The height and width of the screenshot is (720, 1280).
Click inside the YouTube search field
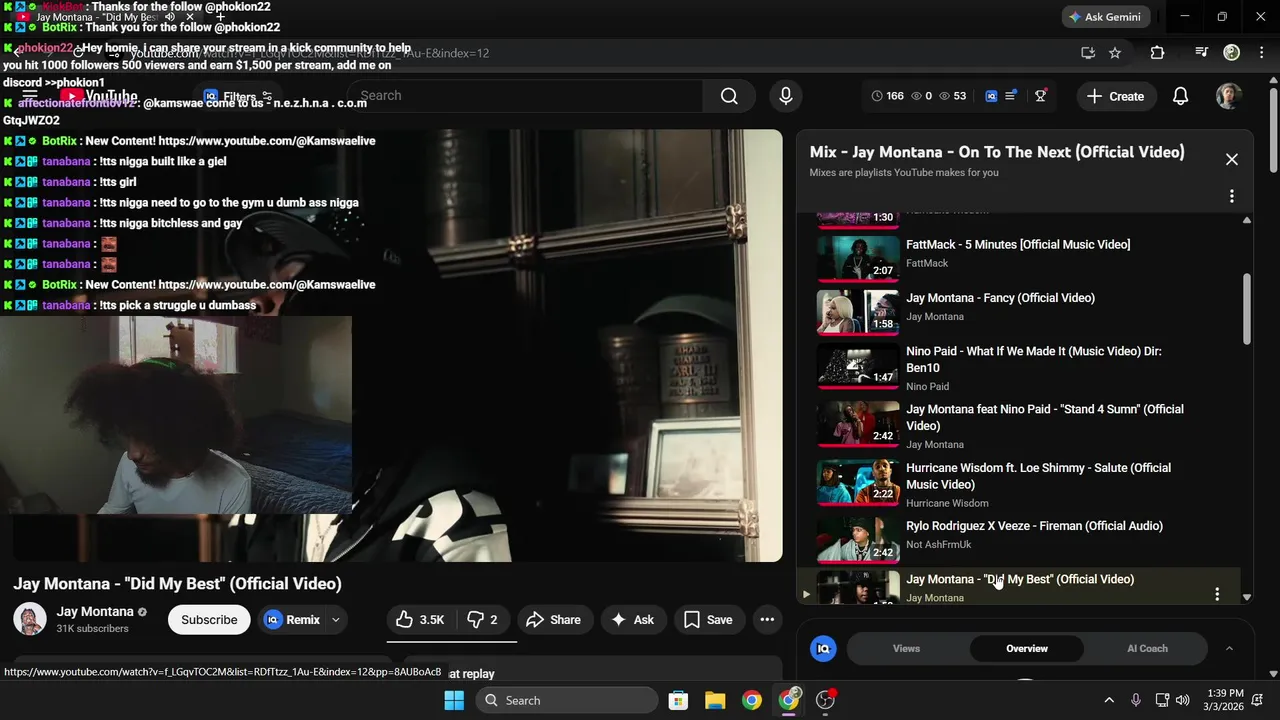click(525, 96)
